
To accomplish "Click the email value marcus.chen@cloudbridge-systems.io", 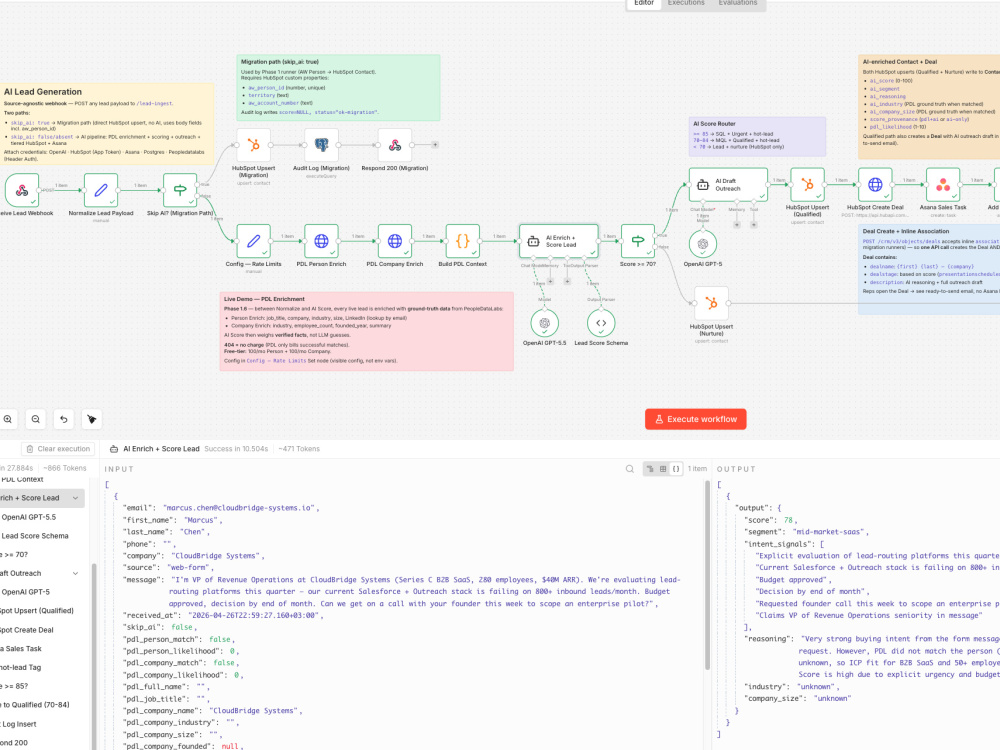I will pos(239,508).
